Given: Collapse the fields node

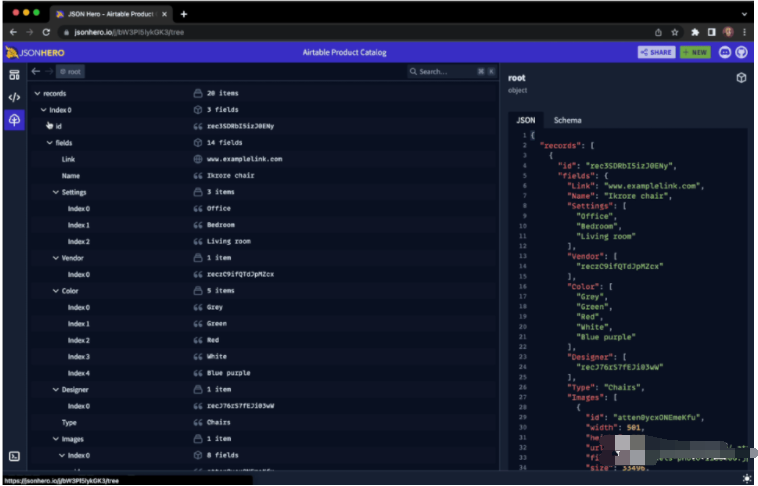Looking at the screenshot, I should [50, 143].
